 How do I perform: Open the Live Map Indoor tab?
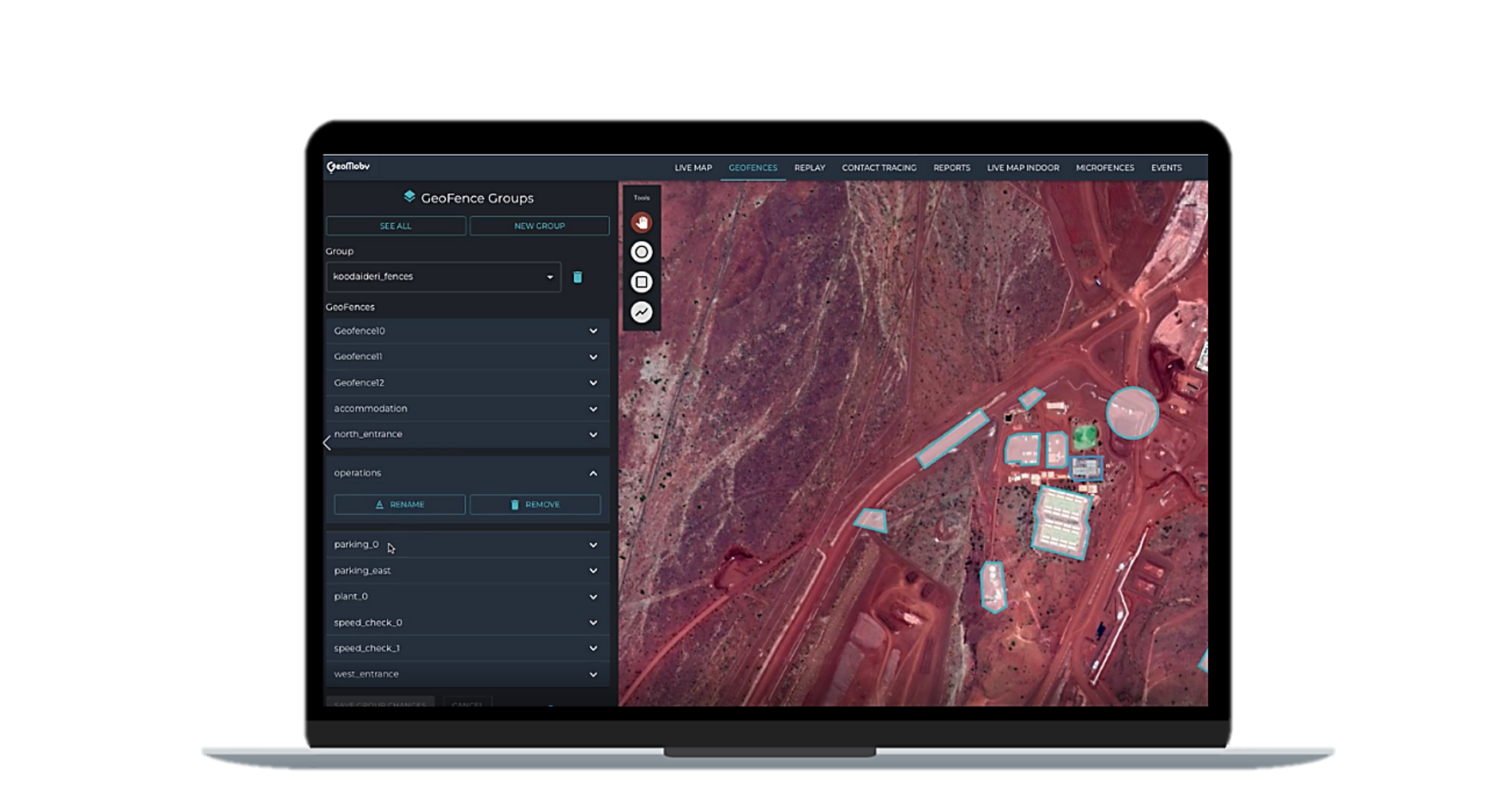(x=1023, y=168)
